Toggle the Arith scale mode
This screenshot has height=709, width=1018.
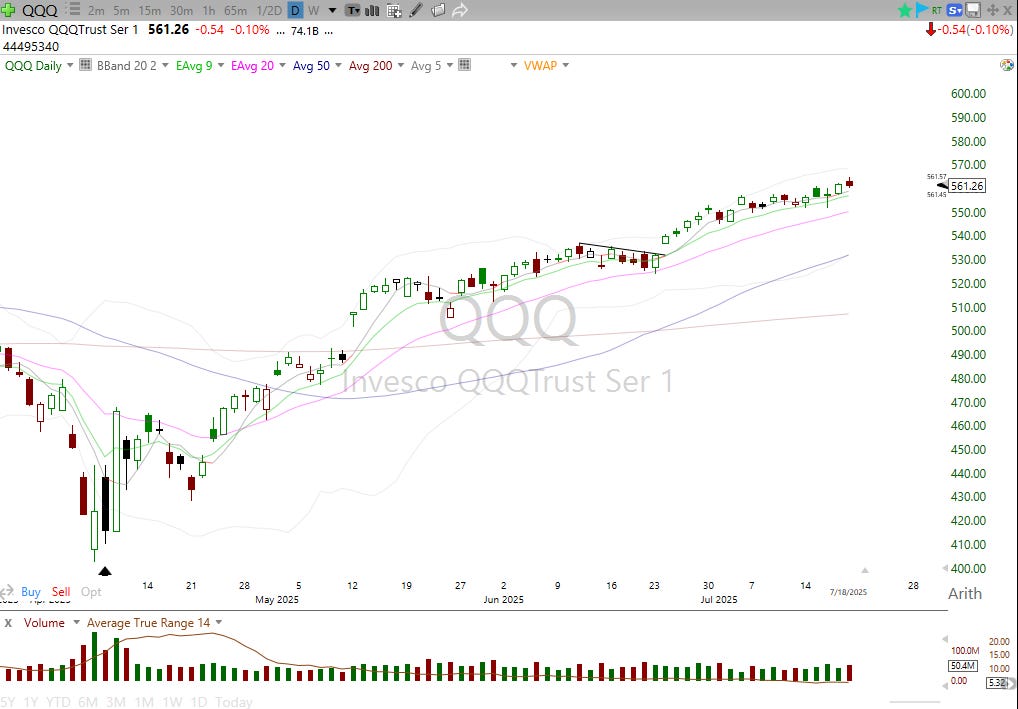coord(965,593)
